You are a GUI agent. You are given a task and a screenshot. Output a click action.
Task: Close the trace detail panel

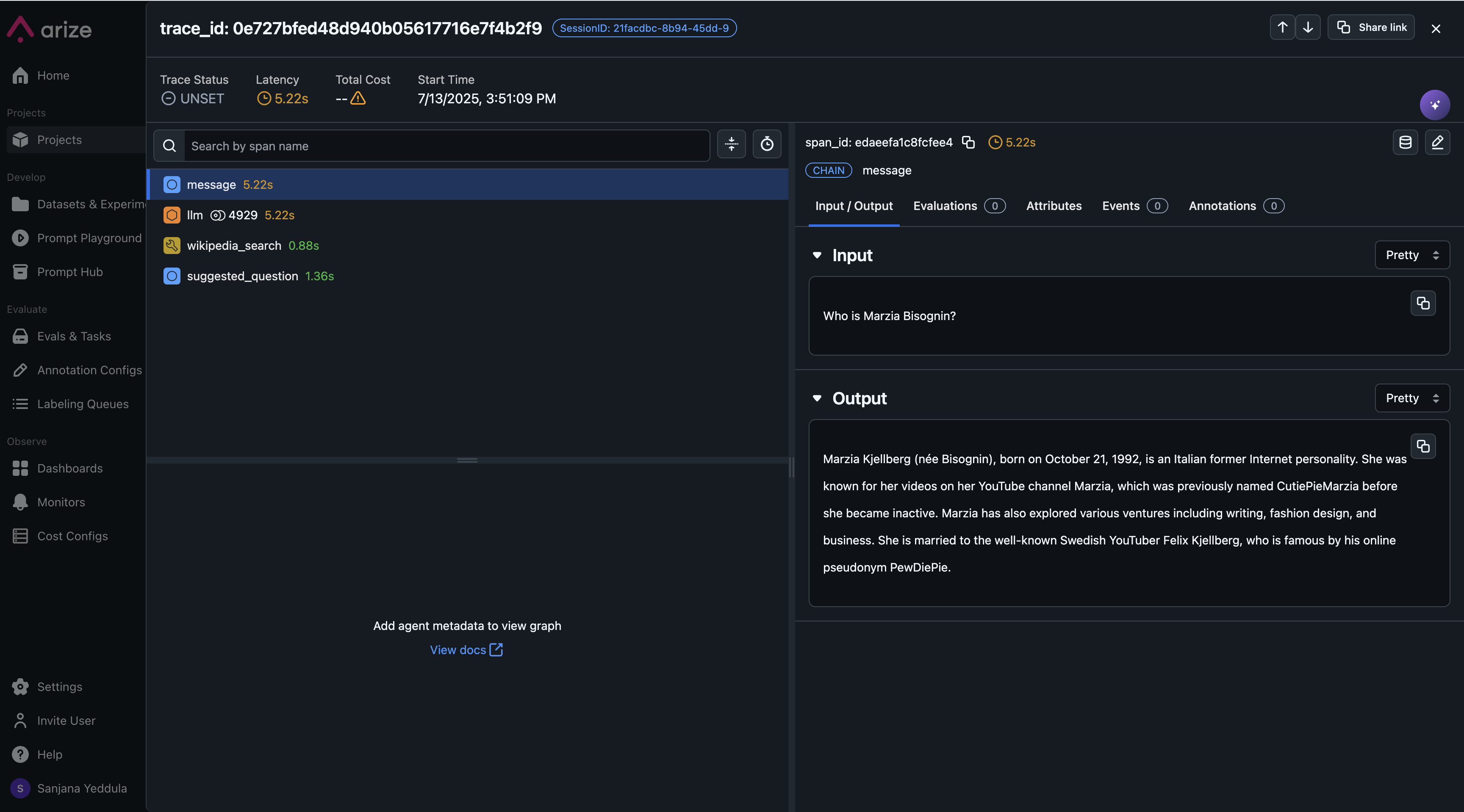[1436, 28]
